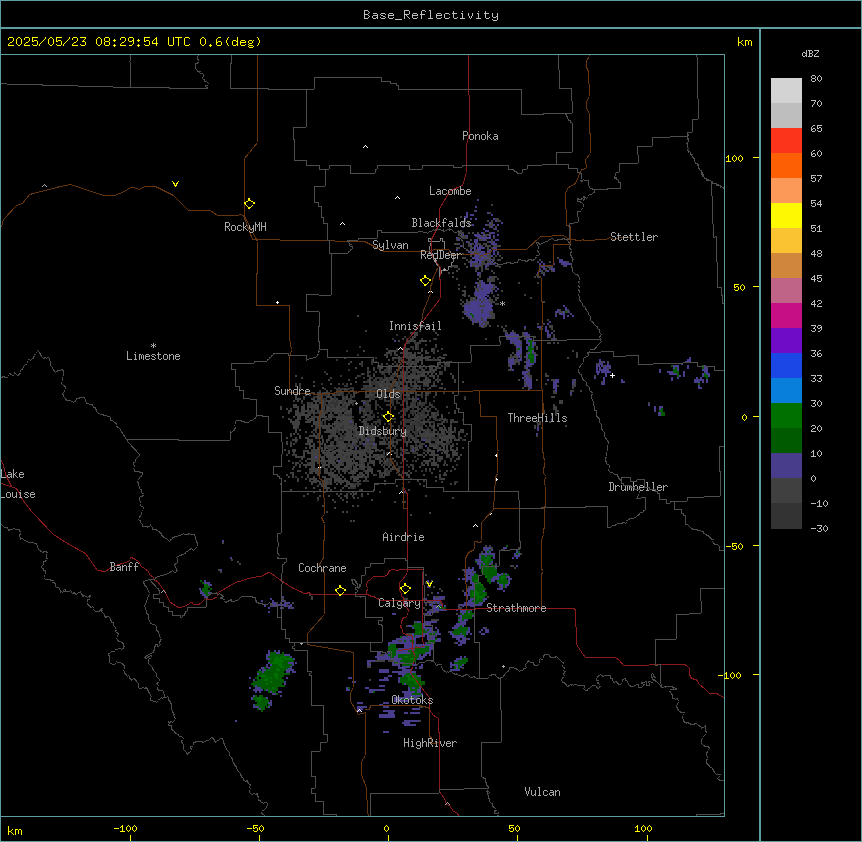This screenshot has height=842, width=862.
Task: Click the asterisk marker above Limestone label
Action: [153, 346]
